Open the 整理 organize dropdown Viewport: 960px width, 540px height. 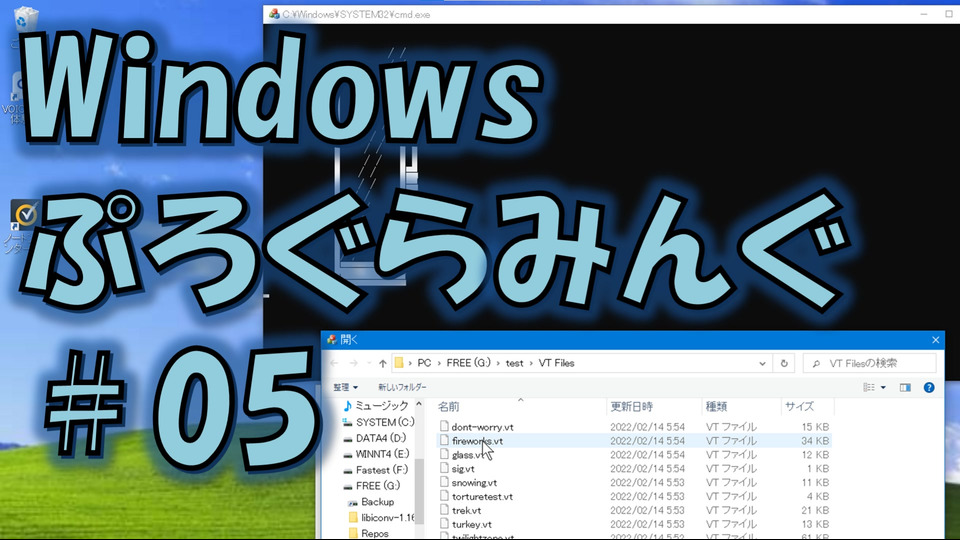[345, 388]
